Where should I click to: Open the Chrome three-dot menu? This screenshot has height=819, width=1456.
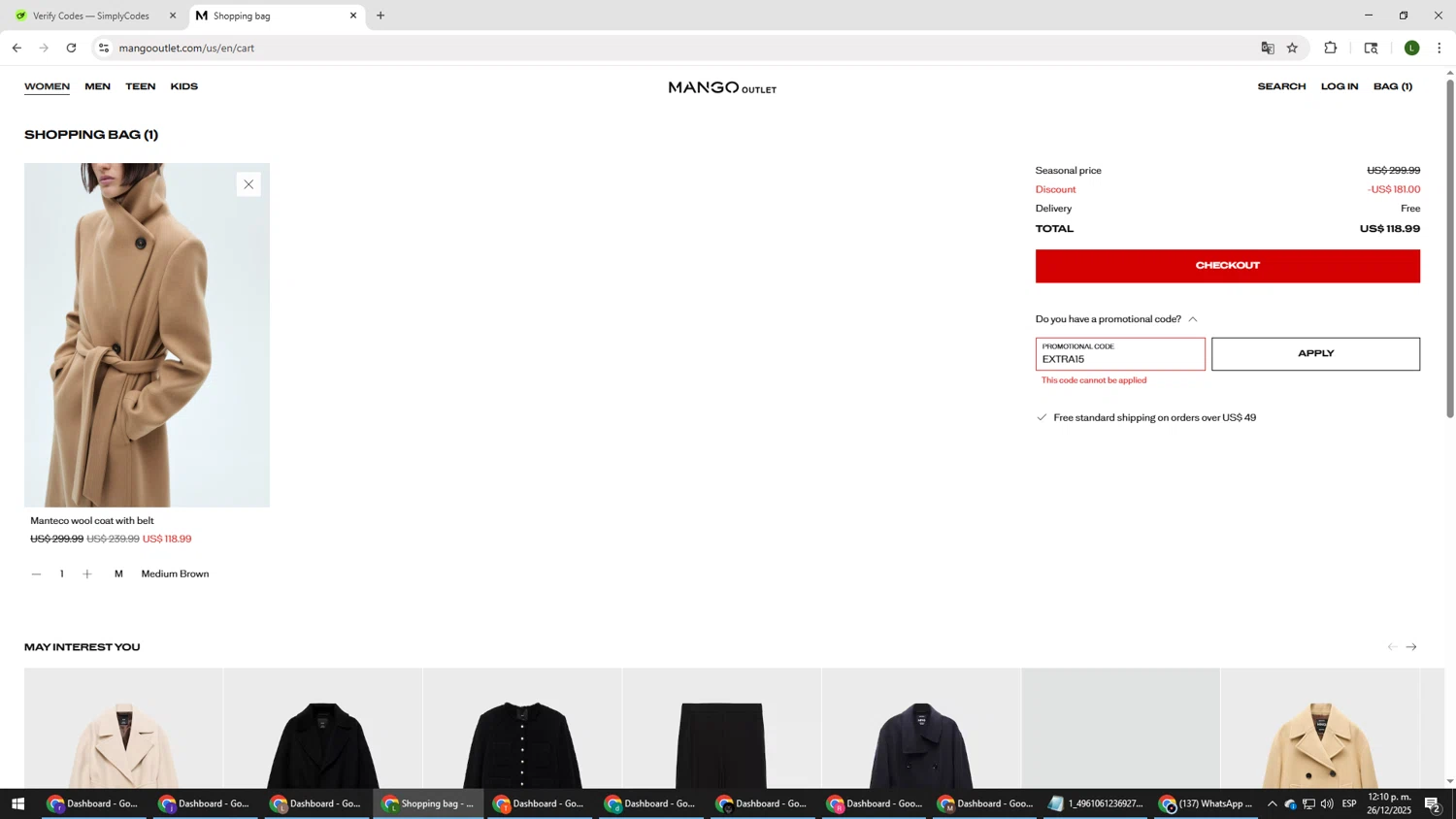click(x=1439, y=48)
